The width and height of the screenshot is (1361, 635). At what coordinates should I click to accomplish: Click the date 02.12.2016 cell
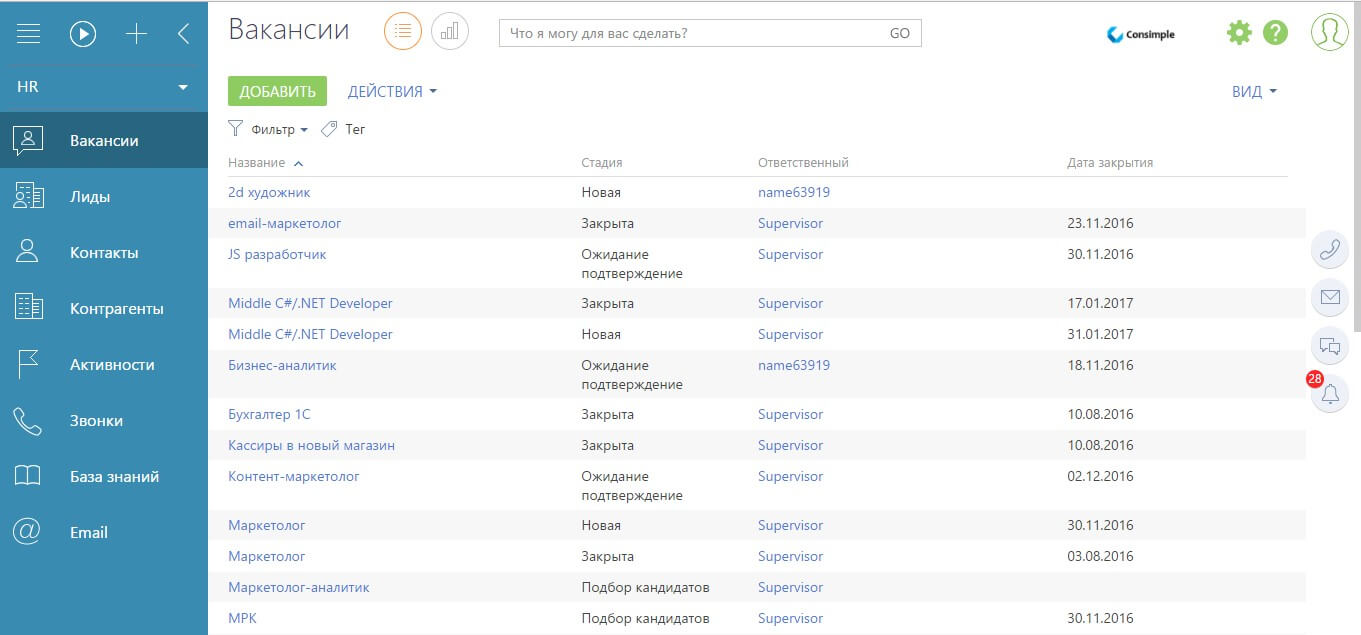(x=1100, y=476)
